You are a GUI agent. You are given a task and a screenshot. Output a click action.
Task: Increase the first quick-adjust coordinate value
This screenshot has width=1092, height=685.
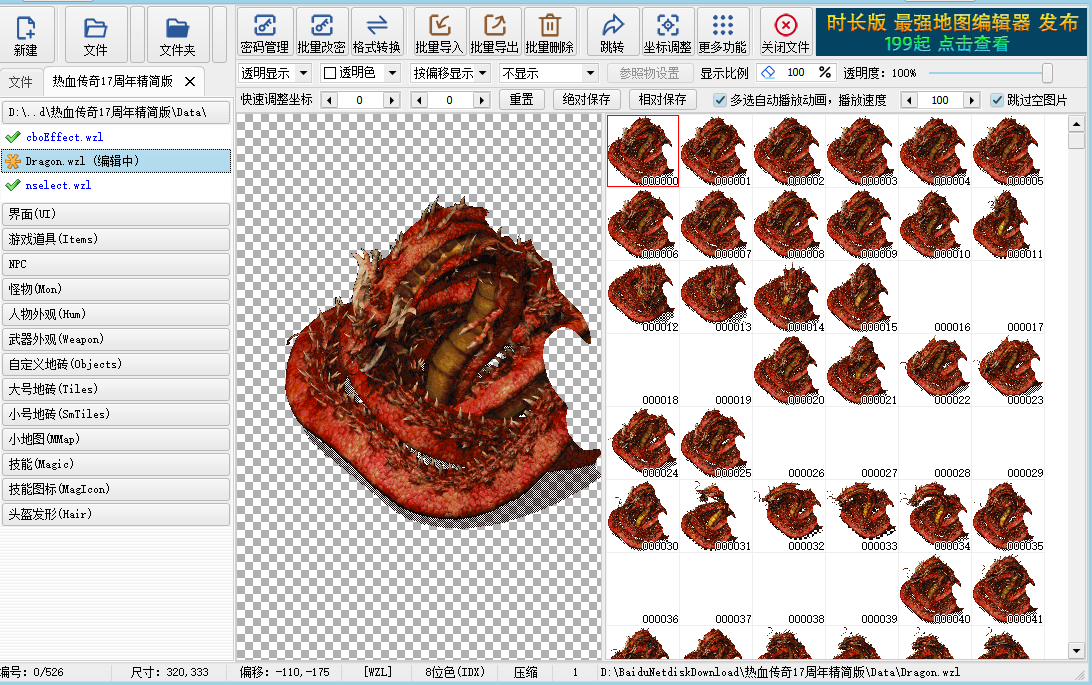click(392, 100)
